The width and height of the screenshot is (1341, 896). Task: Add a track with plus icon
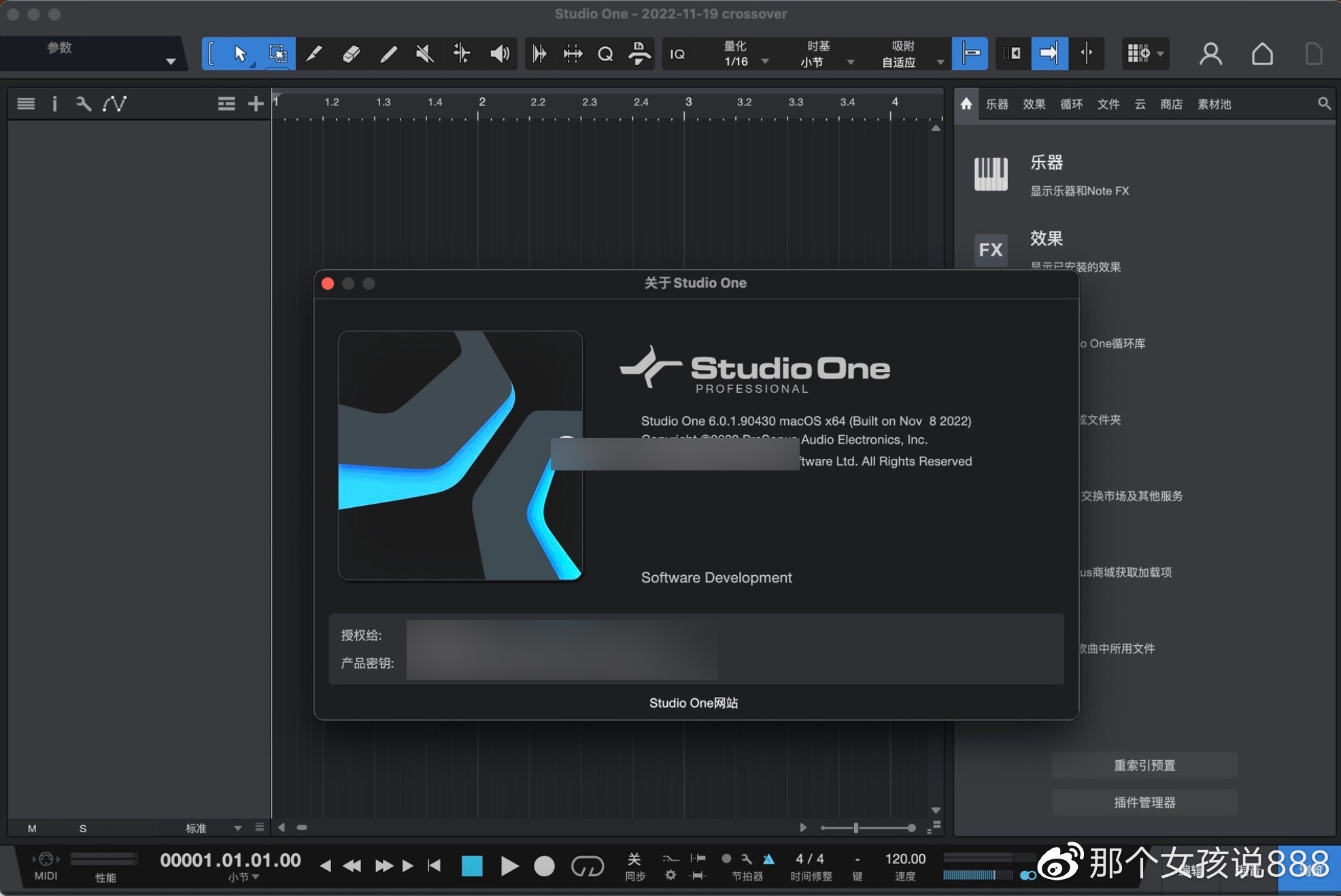tap(255, 103)
